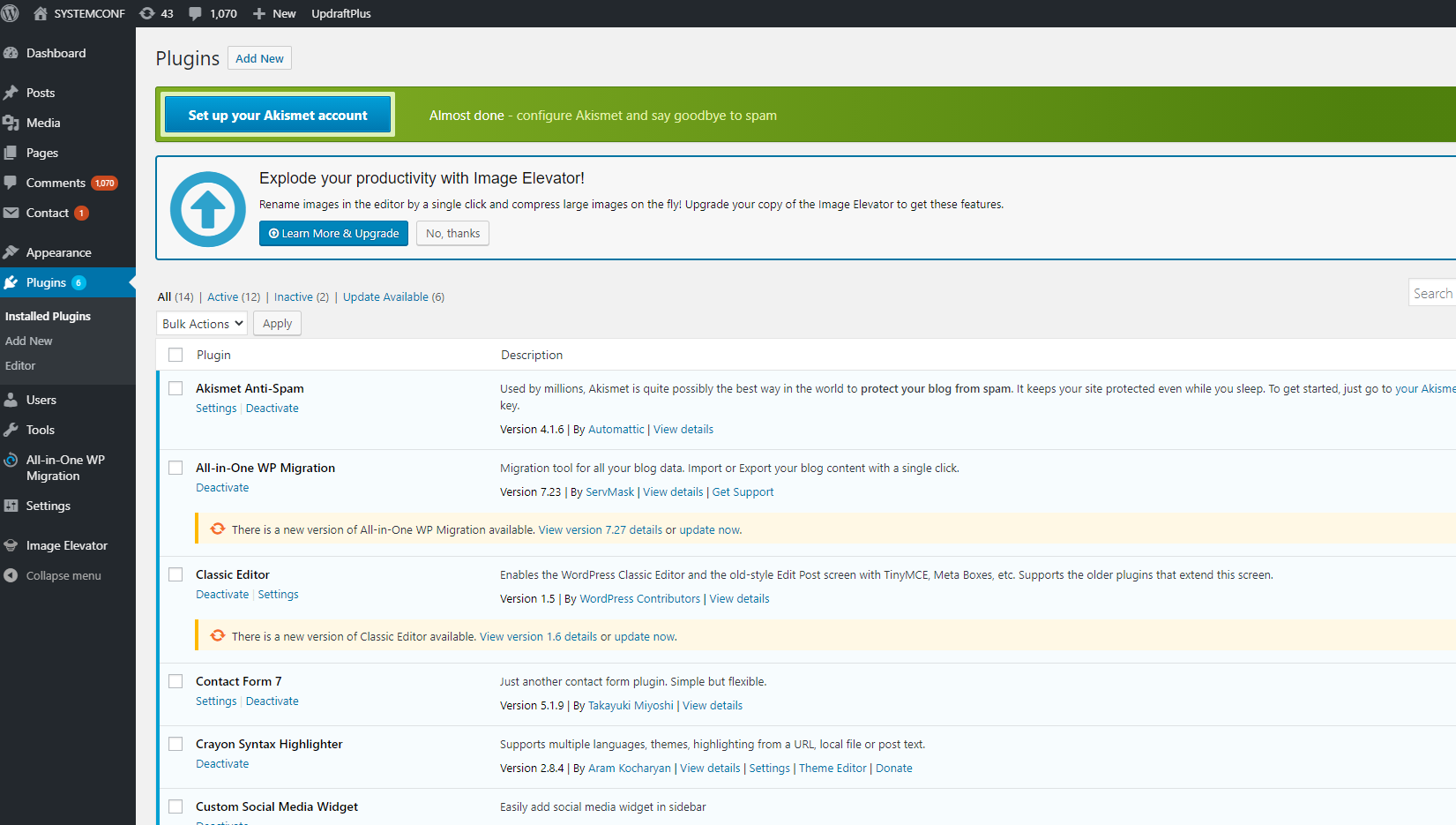1456x825 pixels.
Task: Click the Pages icon in sidebar
Action: pyautogui.click(x=11, y=153)
